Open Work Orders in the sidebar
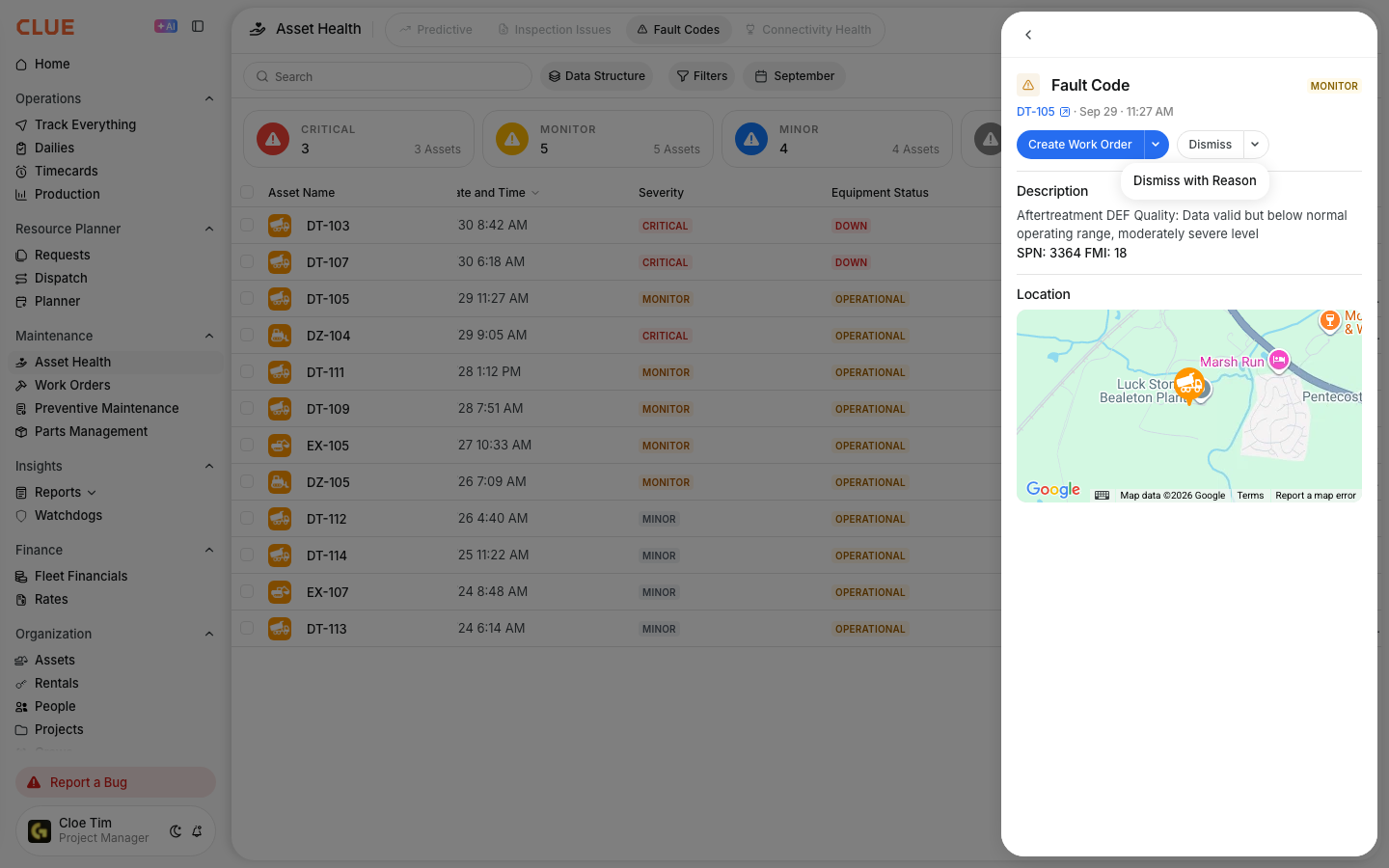Screen dimensions: 1389x868 coord(72,385)
